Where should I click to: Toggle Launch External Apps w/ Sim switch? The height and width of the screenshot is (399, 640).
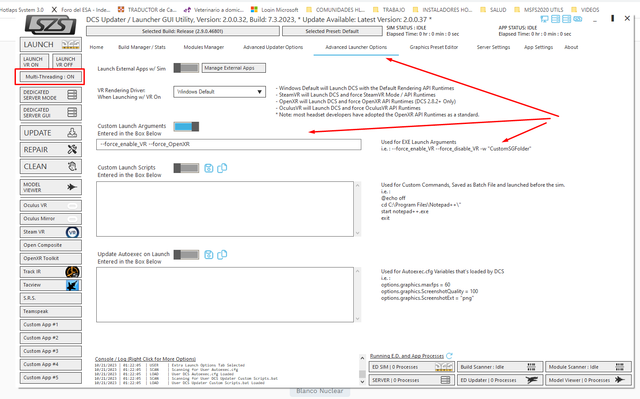(186, 68)
